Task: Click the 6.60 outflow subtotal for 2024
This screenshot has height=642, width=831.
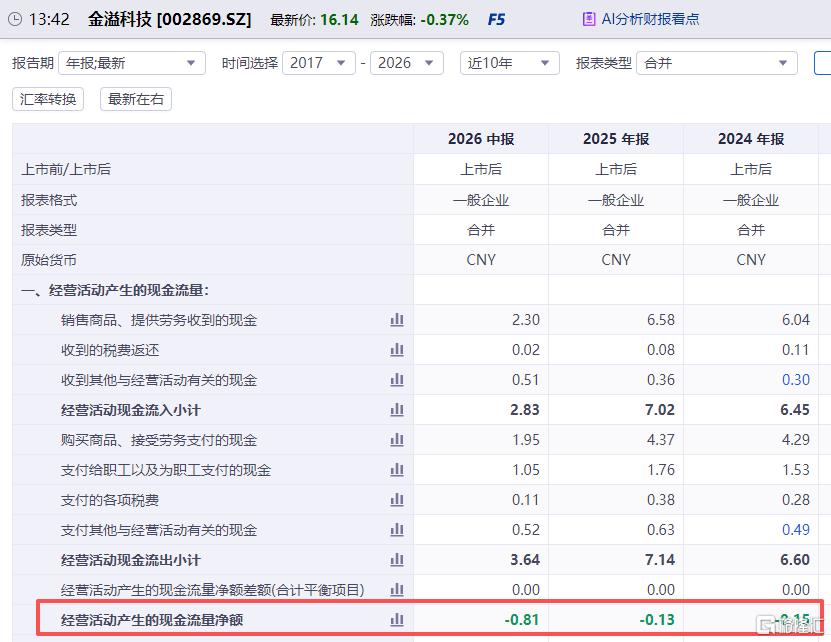Action: tap(795, 559)
